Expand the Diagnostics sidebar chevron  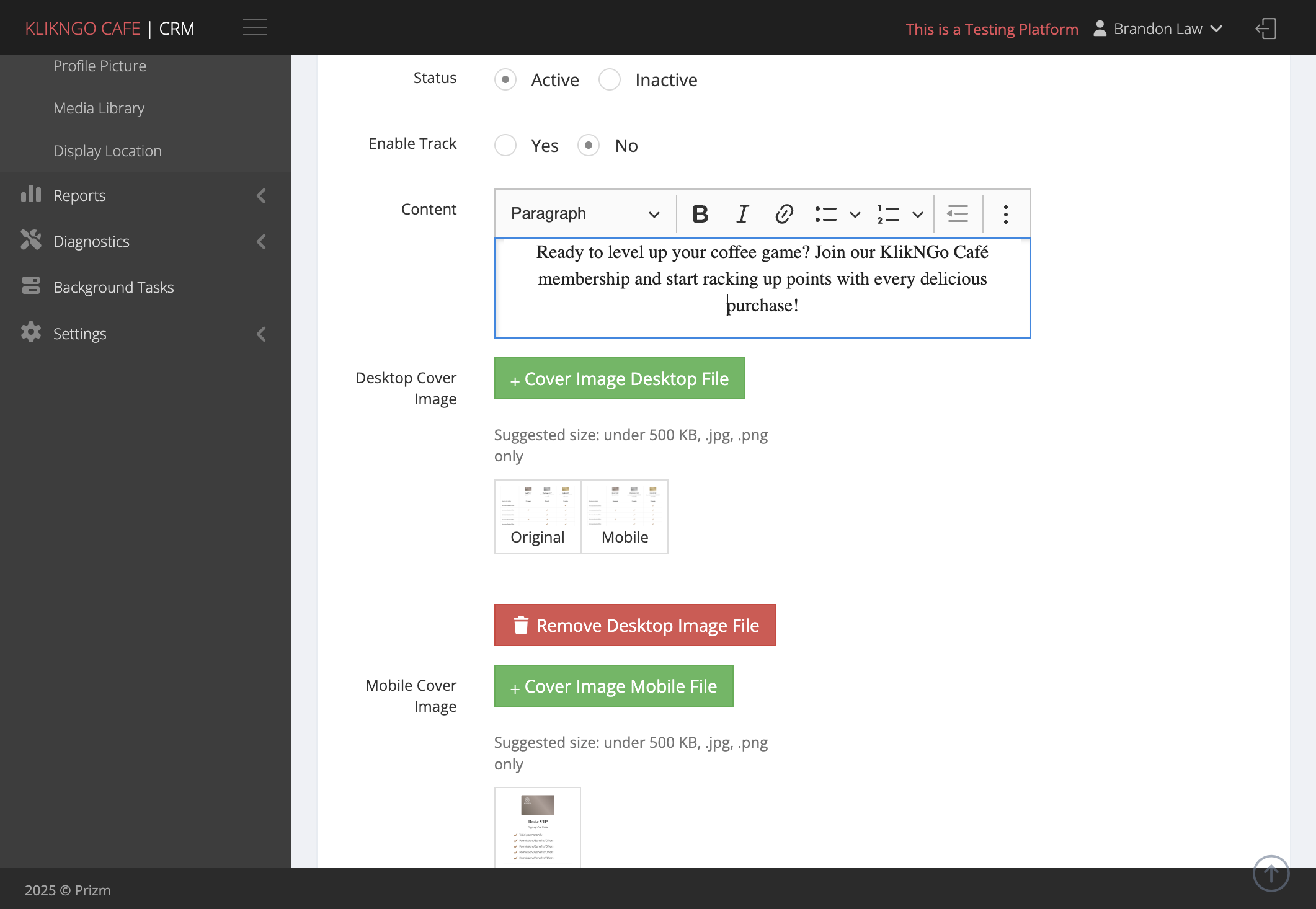coord(262,242)
